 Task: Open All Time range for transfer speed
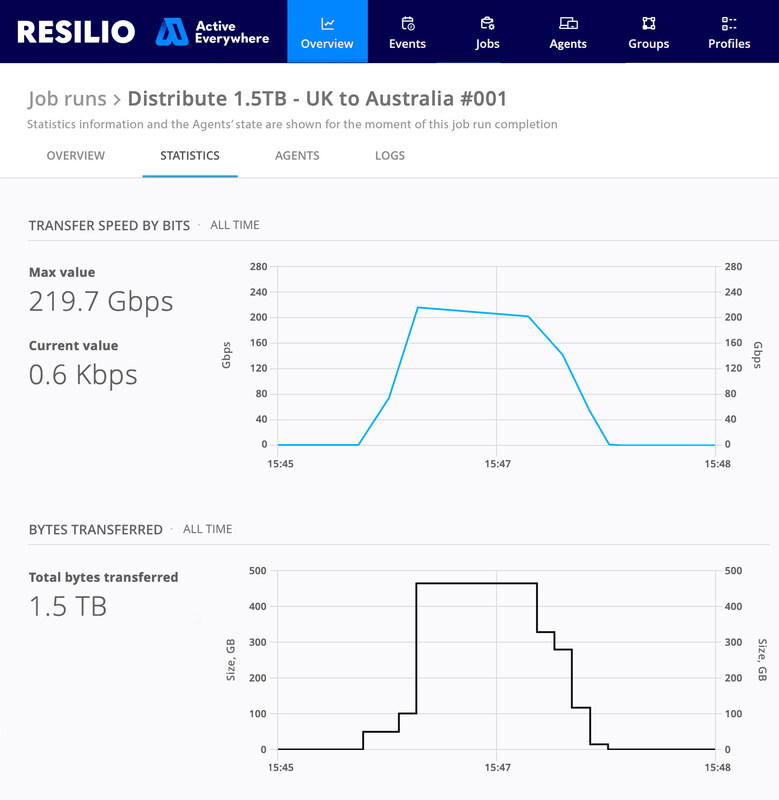coord(235,225)
